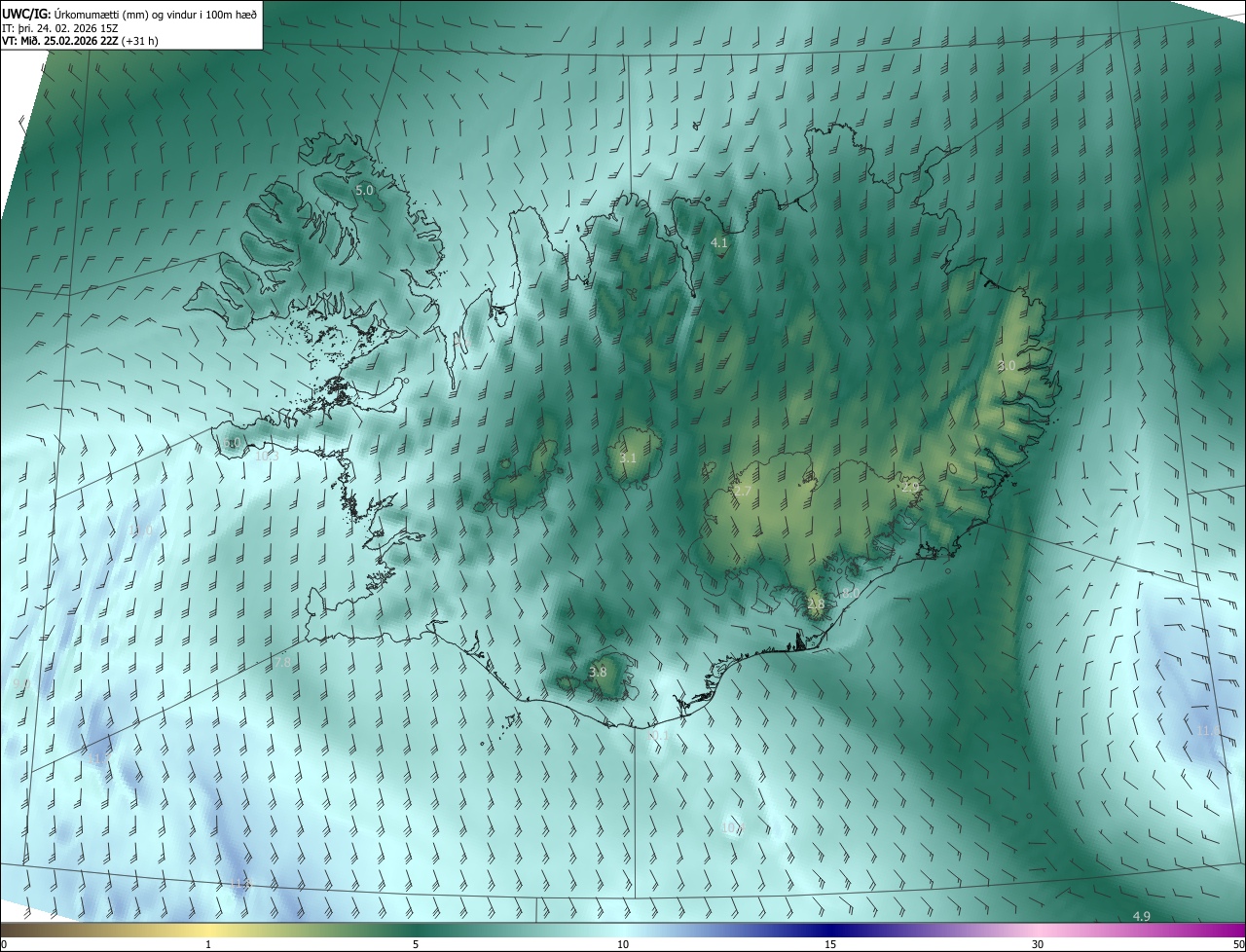The height and width of the screenshot is (952, 1246).
Task: Click the 10.1 value off the south coast
Action: tap(660, 736)
